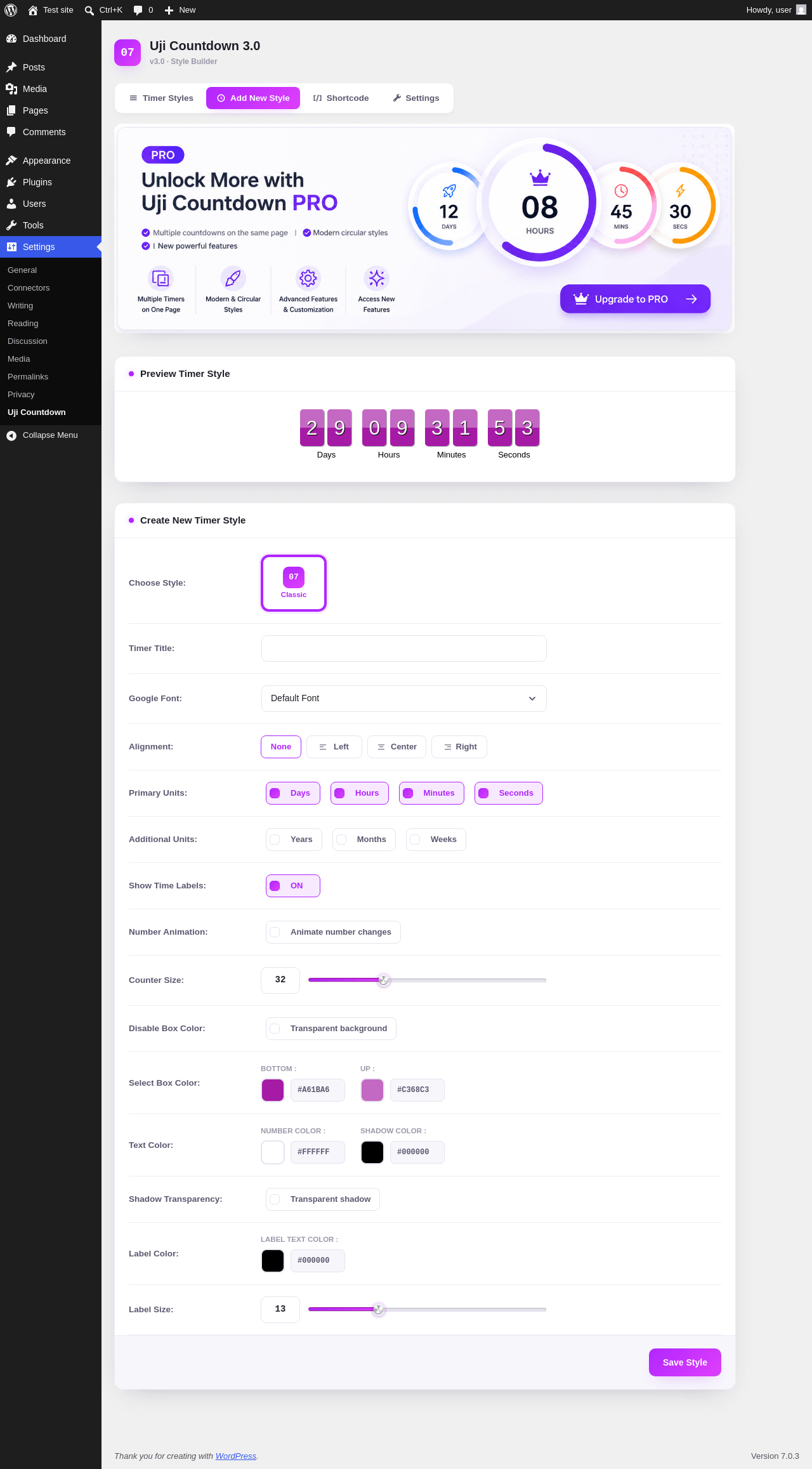812x1469 pixels.
Task: Click the Tools wrench icon
Action: pyautogui.click(x=11, y=225)
